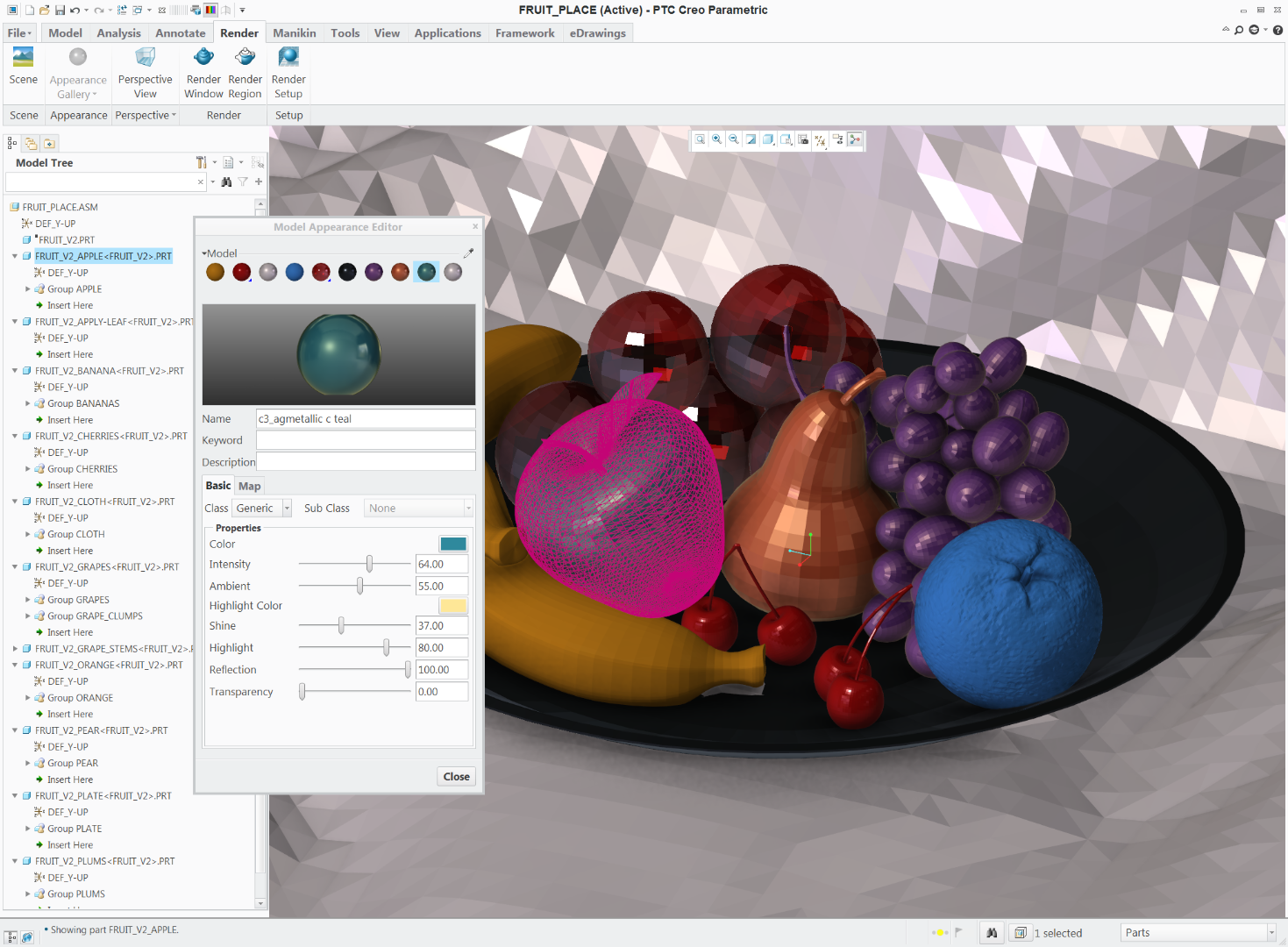The height and width of the screenshot is (947, 1288).
Task: Switch to the Analysis ribbon tab
Action: pyautogui.click(x=119, y=33)
